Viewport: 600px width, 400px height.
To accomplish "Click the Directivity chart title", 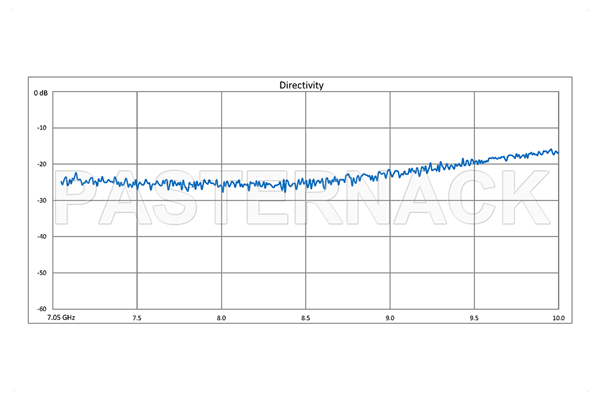I will [300, 86].
